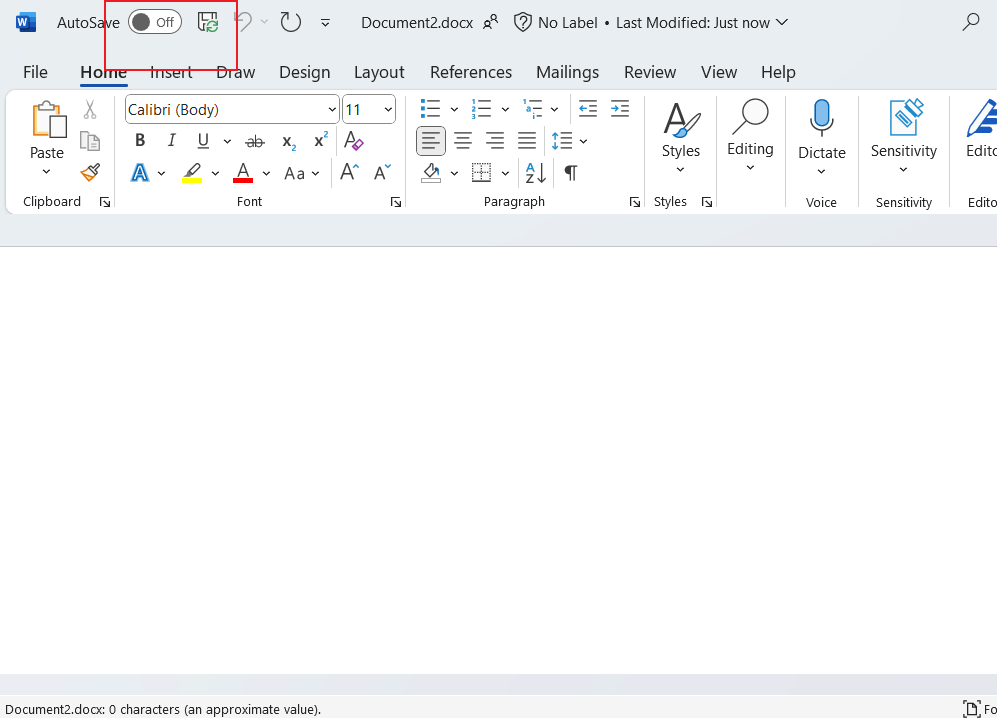Toggle the Show/Hide paragraph marks icon
This screenshot has height=718, width=997.
click(x=570, y=173)
